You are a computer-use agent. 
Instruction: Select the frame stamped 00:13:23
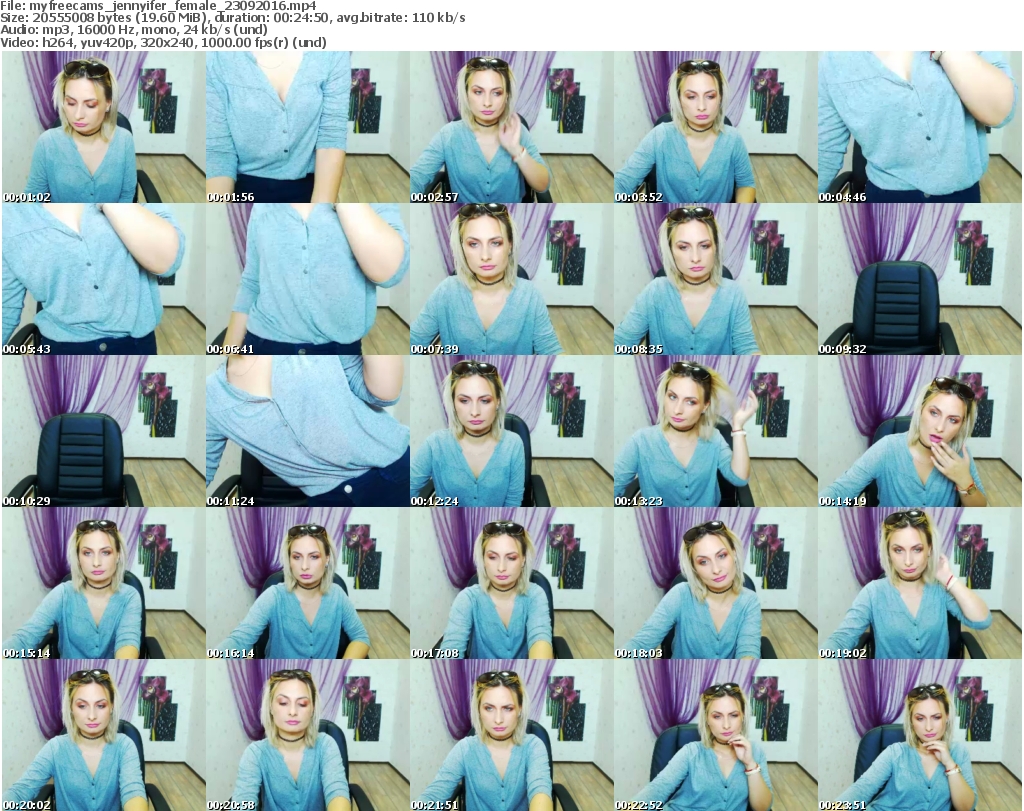(x=716, y=431)
